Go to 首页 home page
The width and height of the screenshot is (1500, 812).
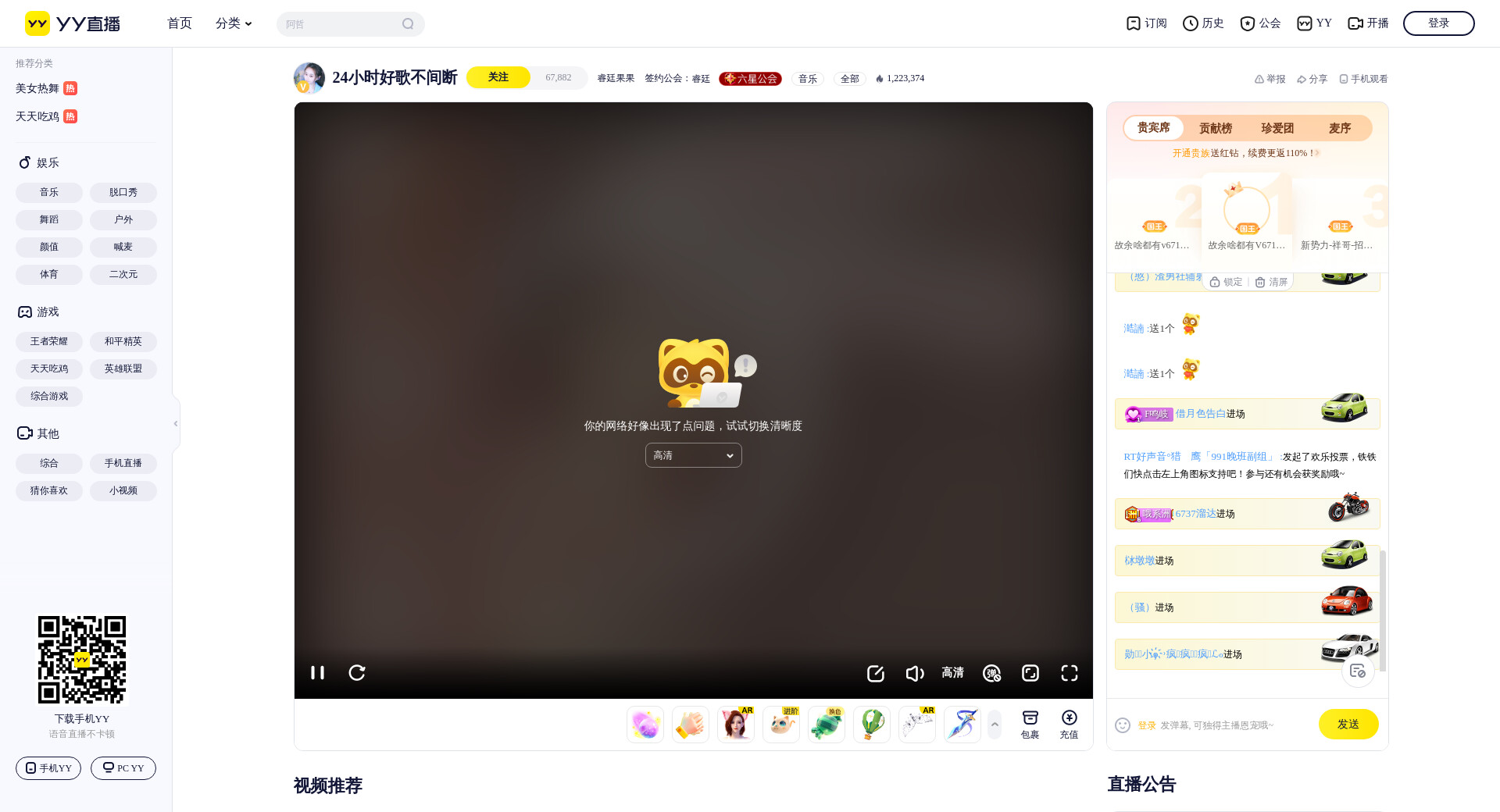coord(180,23)
